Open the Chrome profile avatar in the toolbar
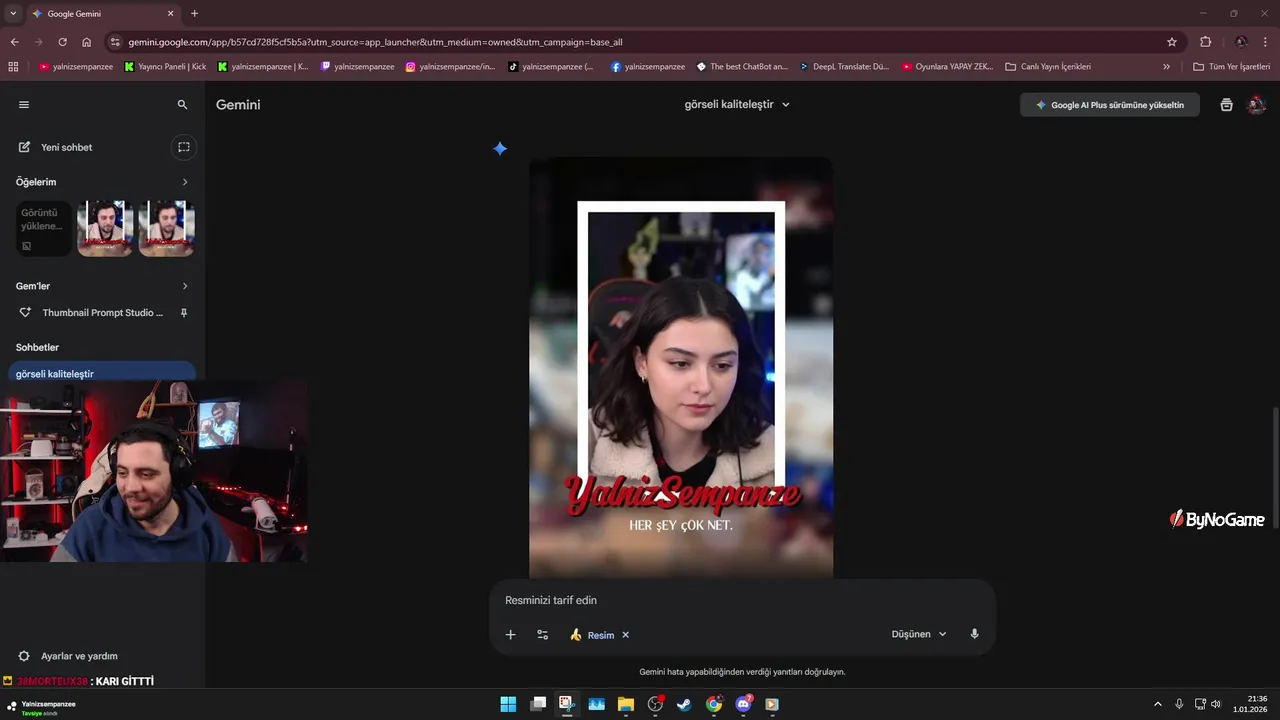Screen dimensions: 1280x720 click(x=1241, y=42)
